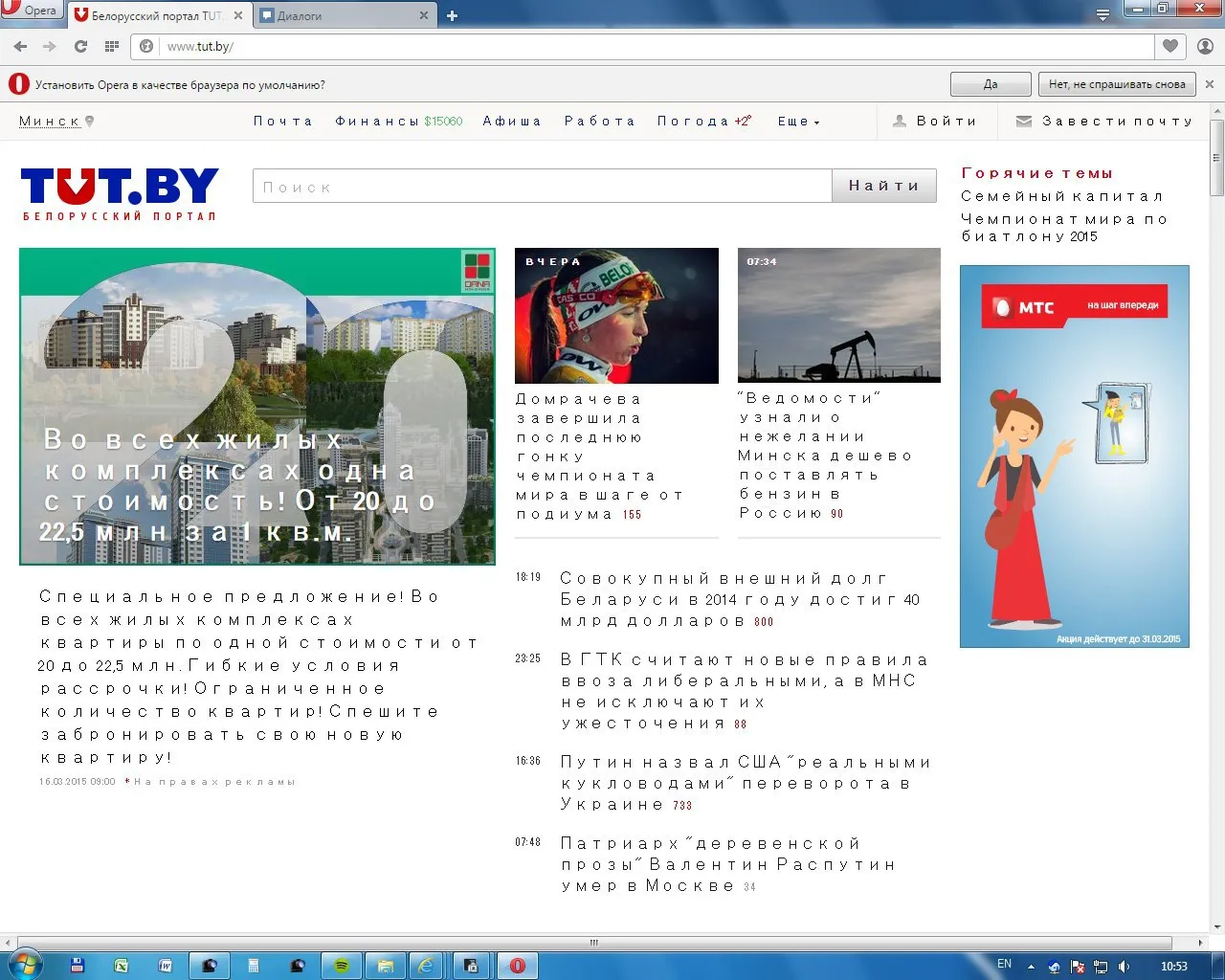This screenshot has height=980, width=1225.
Task: Open the calculator icon on taskbar
Action: pos(253,966)
